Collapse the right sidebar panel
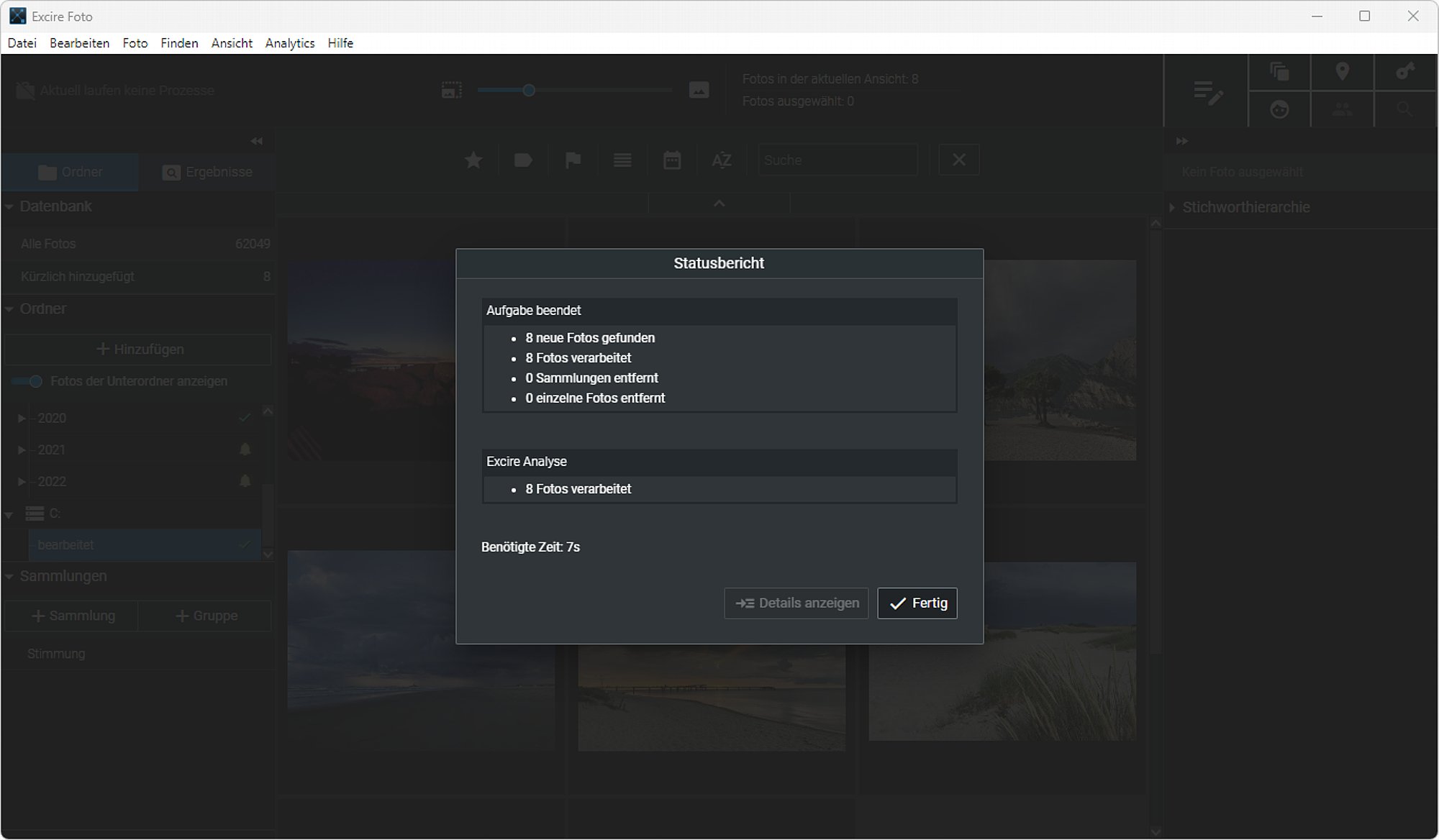The image size is (1439, 840). (1182, 141)
